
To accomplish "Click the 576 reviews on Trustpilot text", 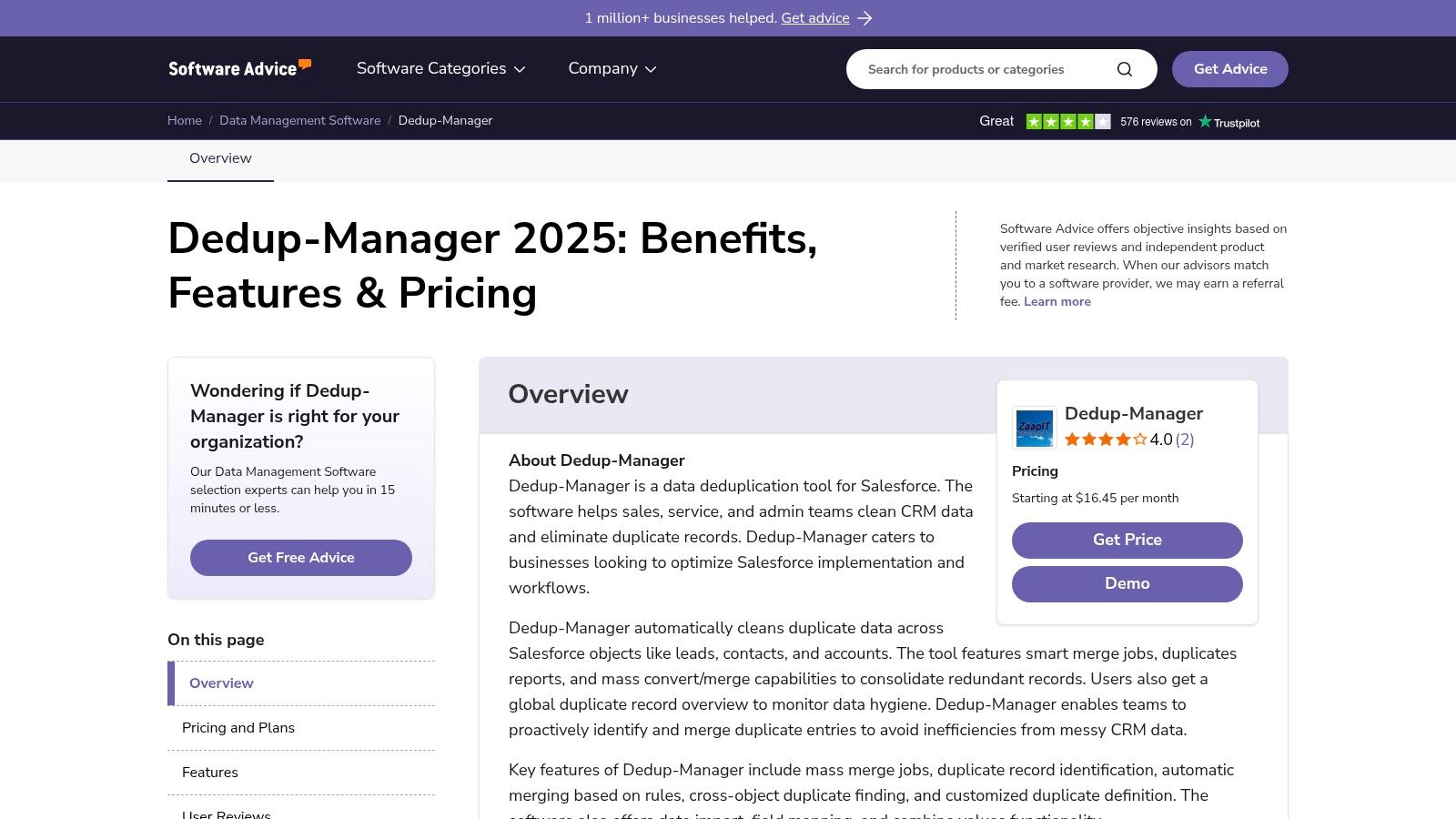I will click(x=1156, y=122).
